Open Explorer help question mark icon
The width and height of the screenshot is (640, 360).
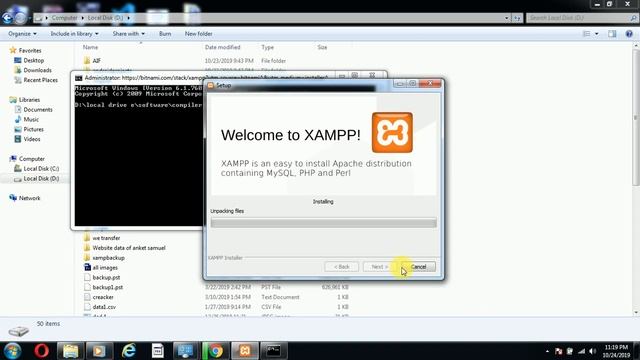[x=629, y=34]
